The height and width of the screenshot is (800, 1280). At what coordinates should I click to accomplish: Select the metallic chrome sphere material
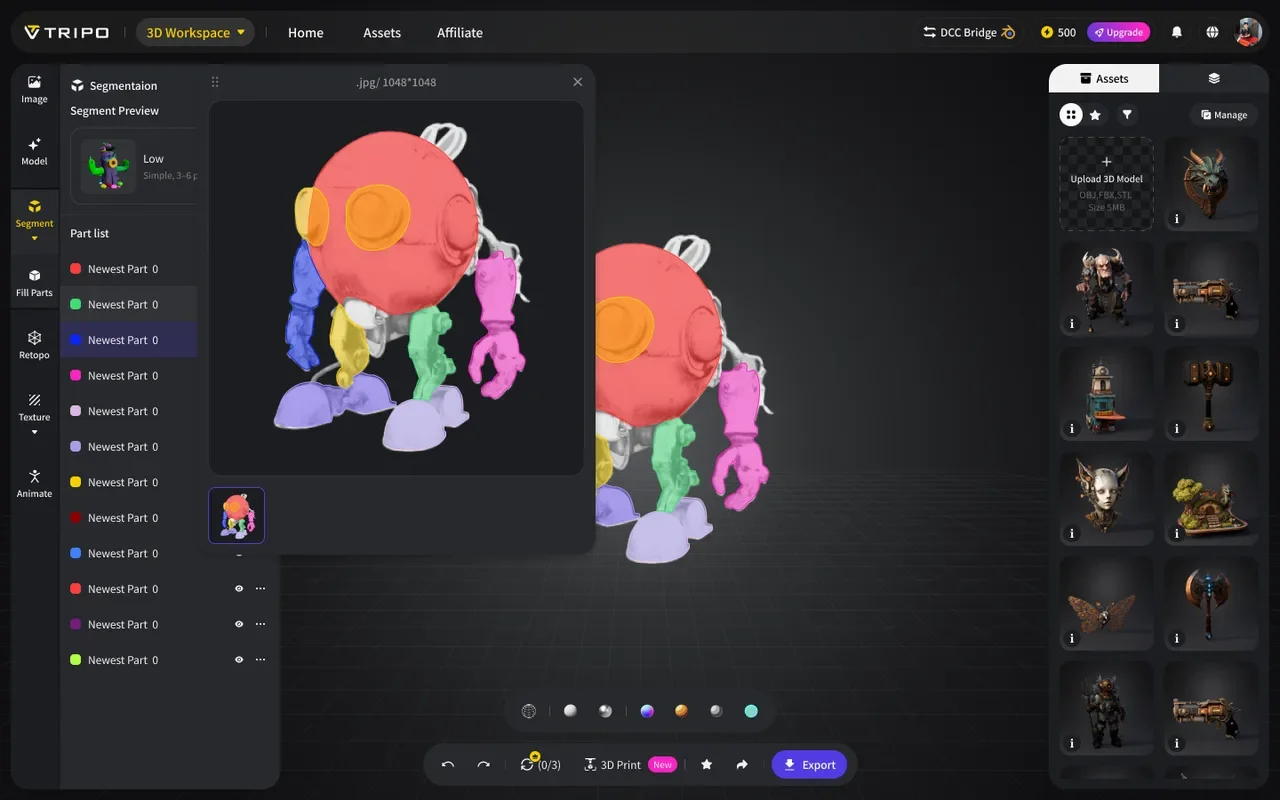tap(605, 711)
